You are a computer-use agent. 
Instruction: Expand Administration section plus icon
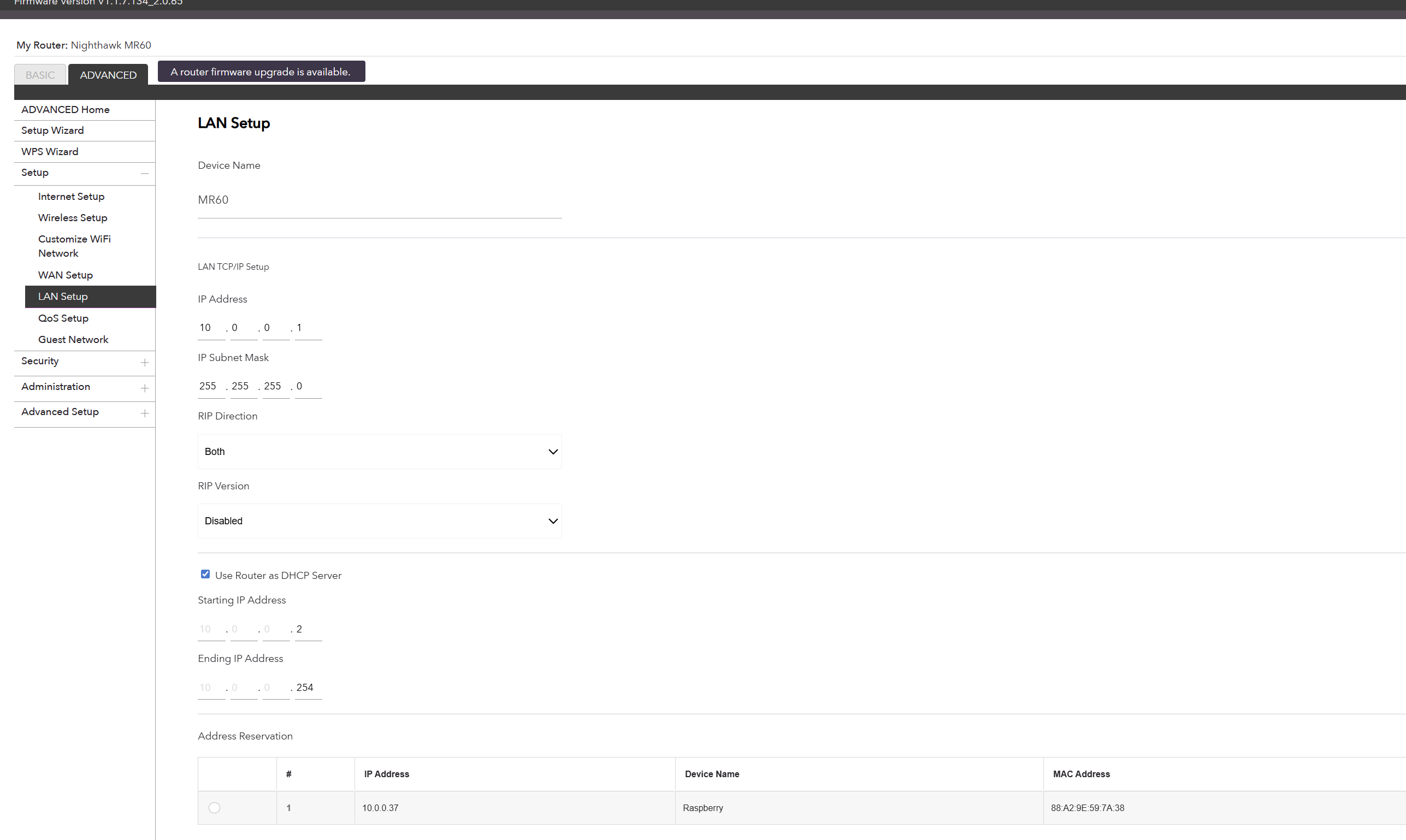coord(144,388)
